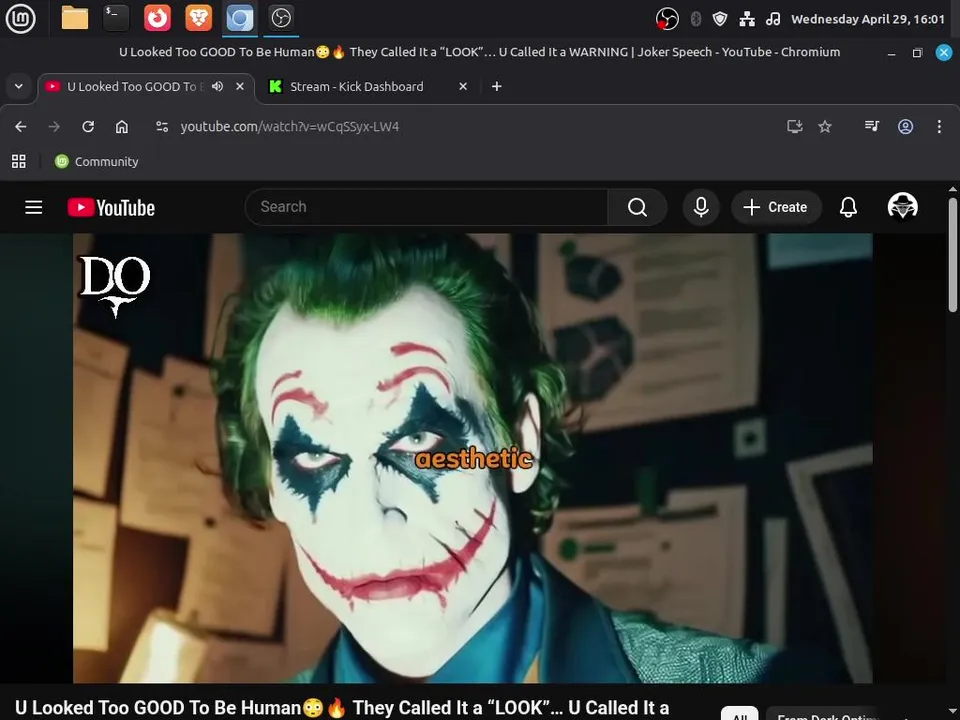Switch to Stream - Kick Dashboard tab
Screen dimensions: 960x720
pos(356,87)
